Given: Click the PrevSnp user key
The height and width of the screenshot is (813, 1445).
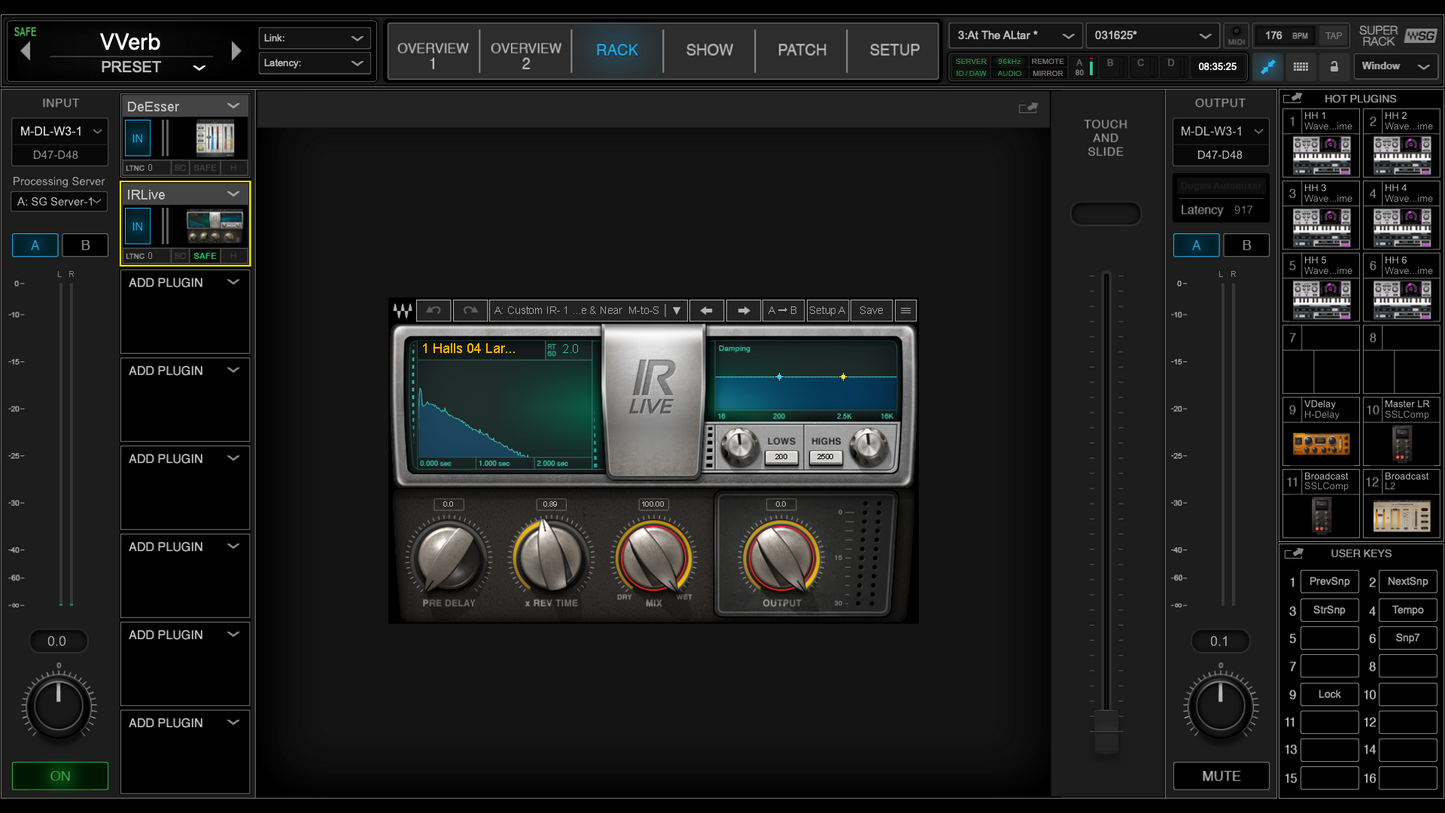Looking at the screenshot, I should pos(1329,582).
